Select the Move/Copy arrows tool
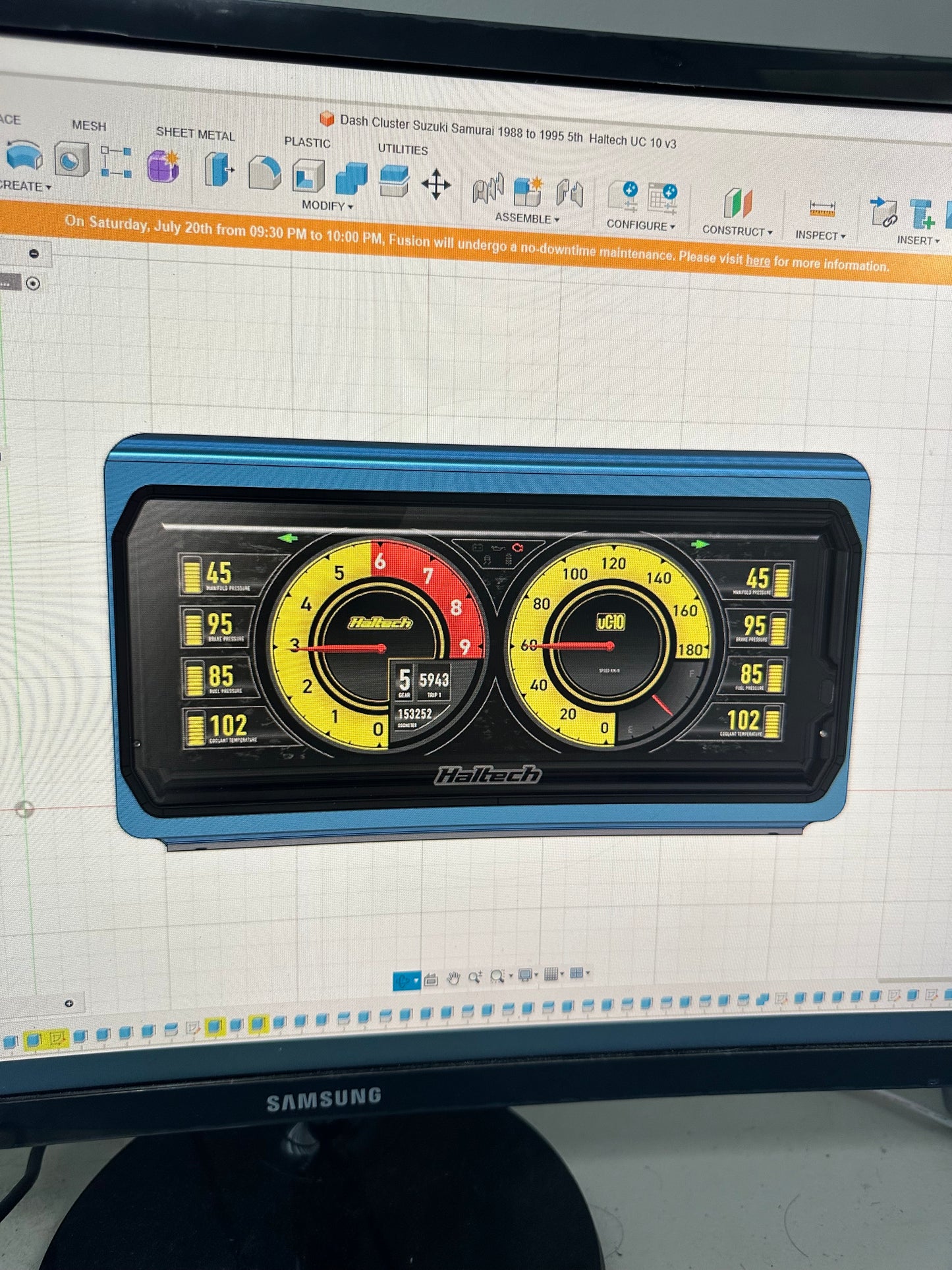This screenshot has width=952, height=1270. pyautogui.click(x=435, y=185)
